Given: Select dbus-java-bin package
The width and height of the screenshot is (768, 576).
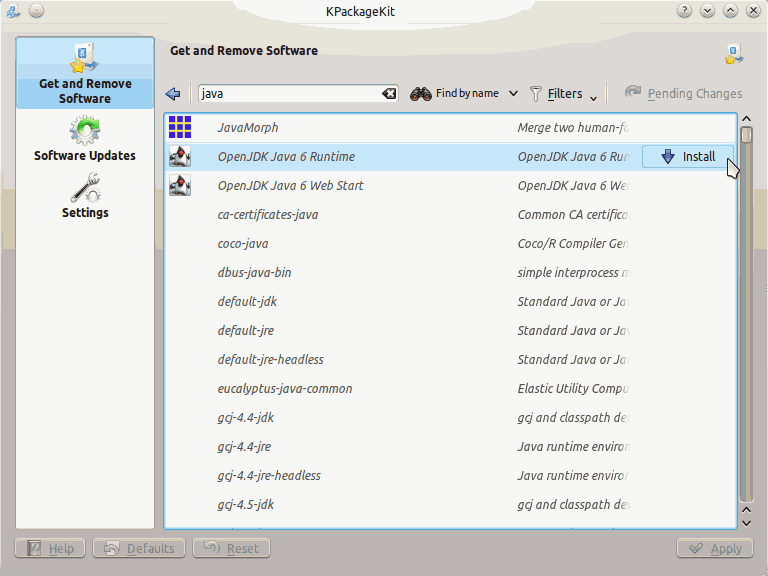Looking at the screenshot, I should [x=450, y=272].
